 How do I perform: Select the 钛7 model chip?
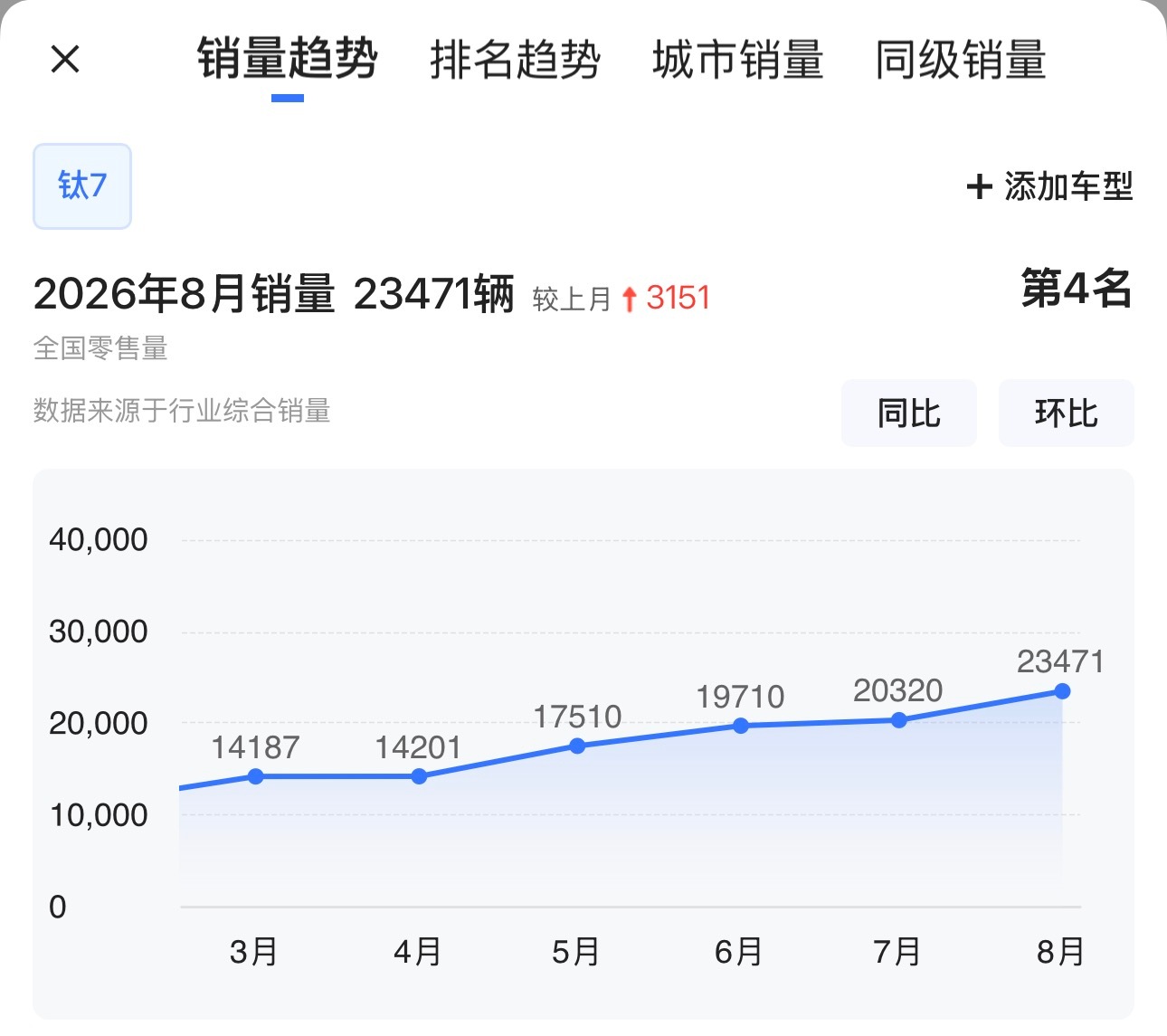tap(82, 185)
